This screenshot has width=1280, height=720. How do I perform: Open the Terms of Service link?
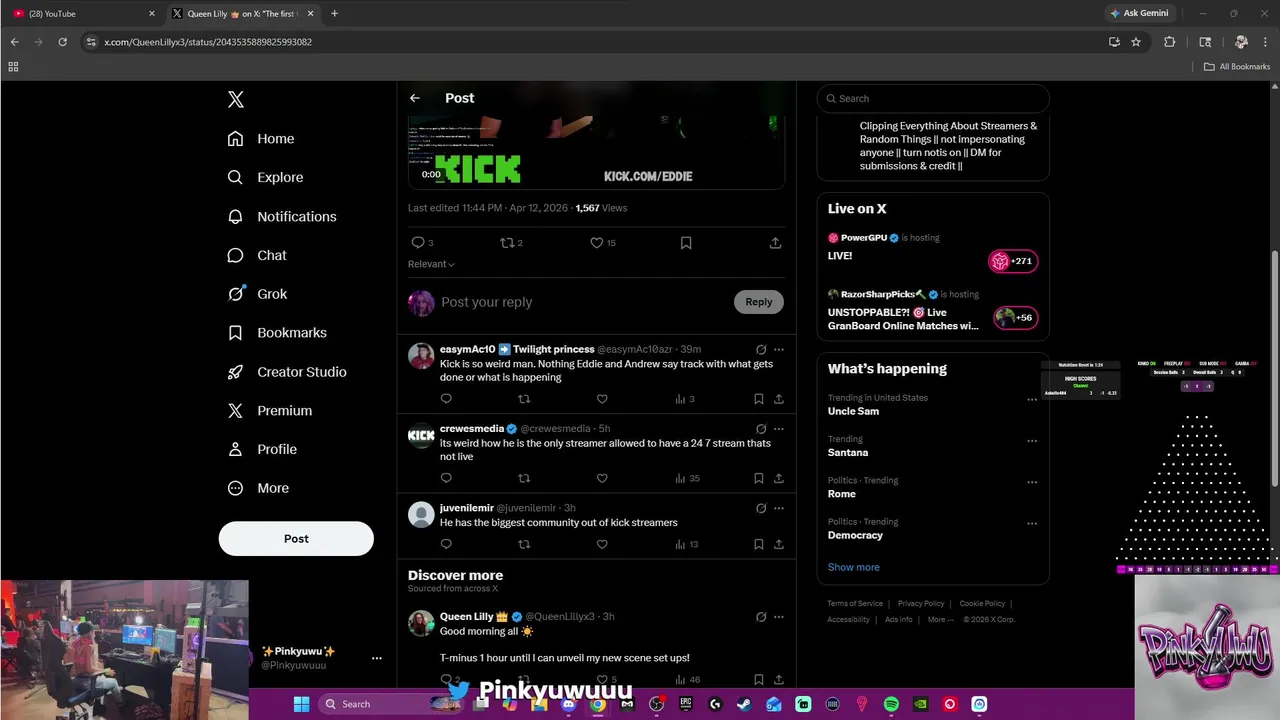[855, 604]
